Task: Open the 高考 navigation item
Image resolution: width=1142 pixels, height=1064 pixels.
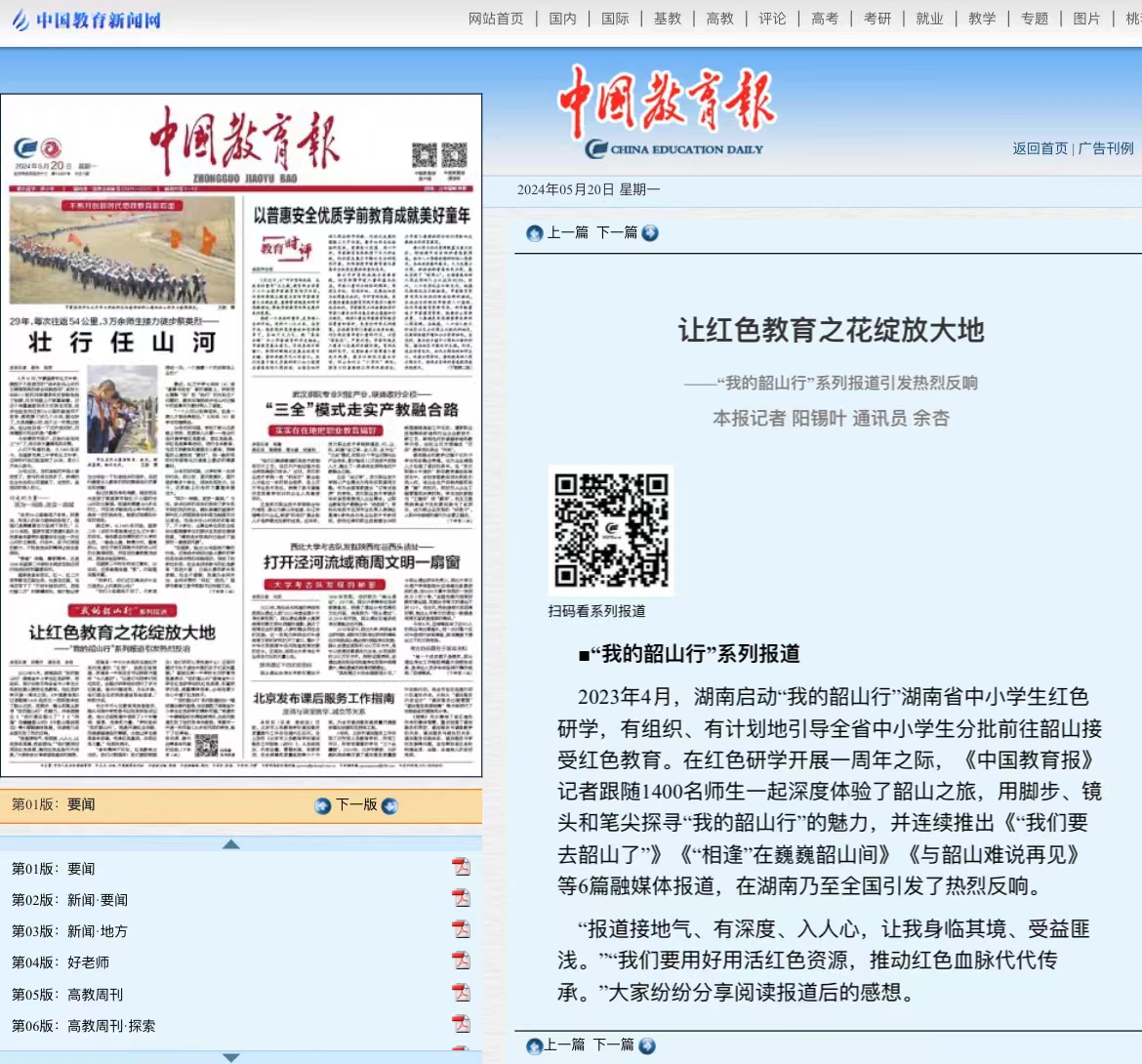Action: click(x=825, y=19)
